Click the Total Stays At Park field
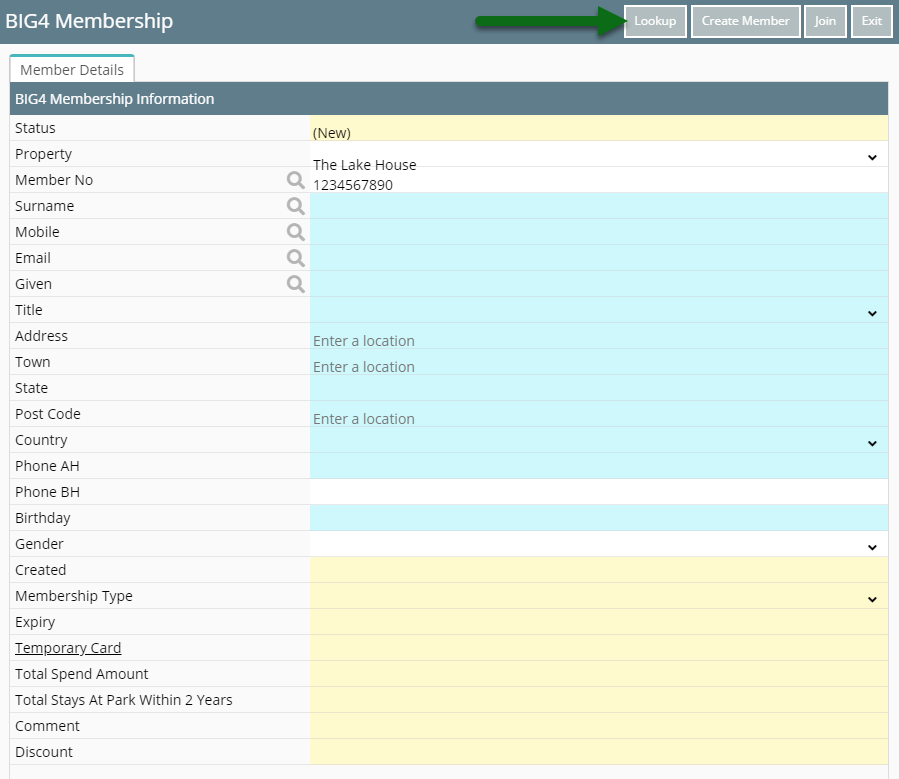The image size is (899, 779). coord(599,700)
